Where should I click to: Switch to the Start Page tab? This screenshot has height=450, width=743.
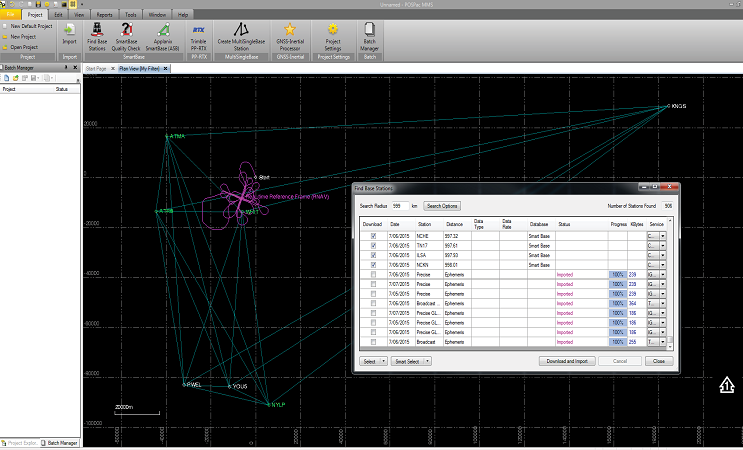click(x=96, y=69)
